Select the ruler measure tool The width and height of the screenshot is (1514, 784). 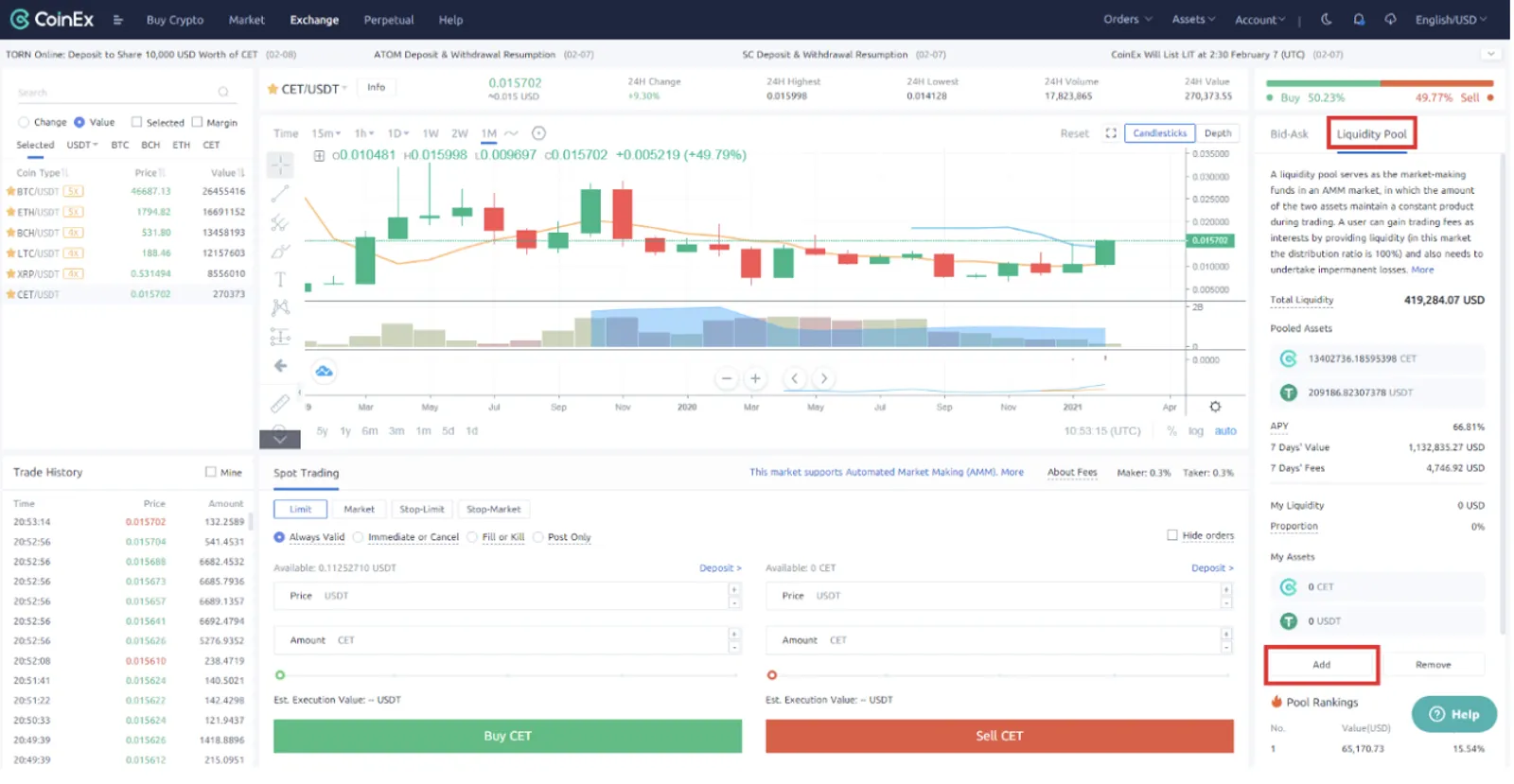point(280,404)
